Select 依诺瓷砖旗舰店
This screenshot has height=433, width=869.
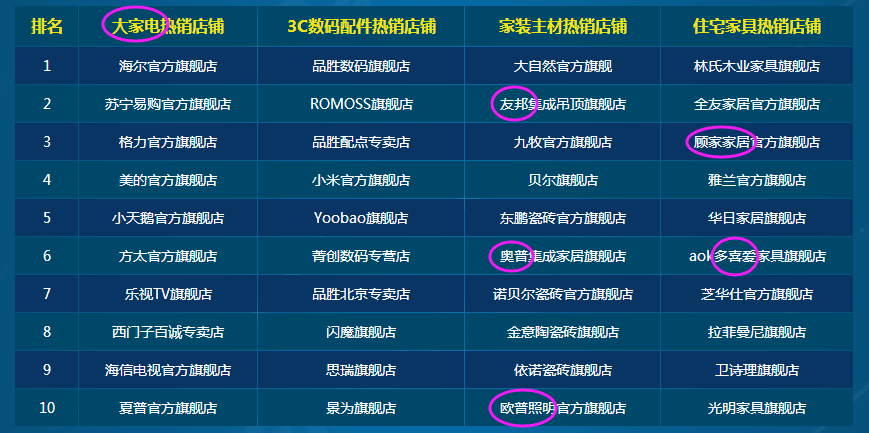point(563,370)
